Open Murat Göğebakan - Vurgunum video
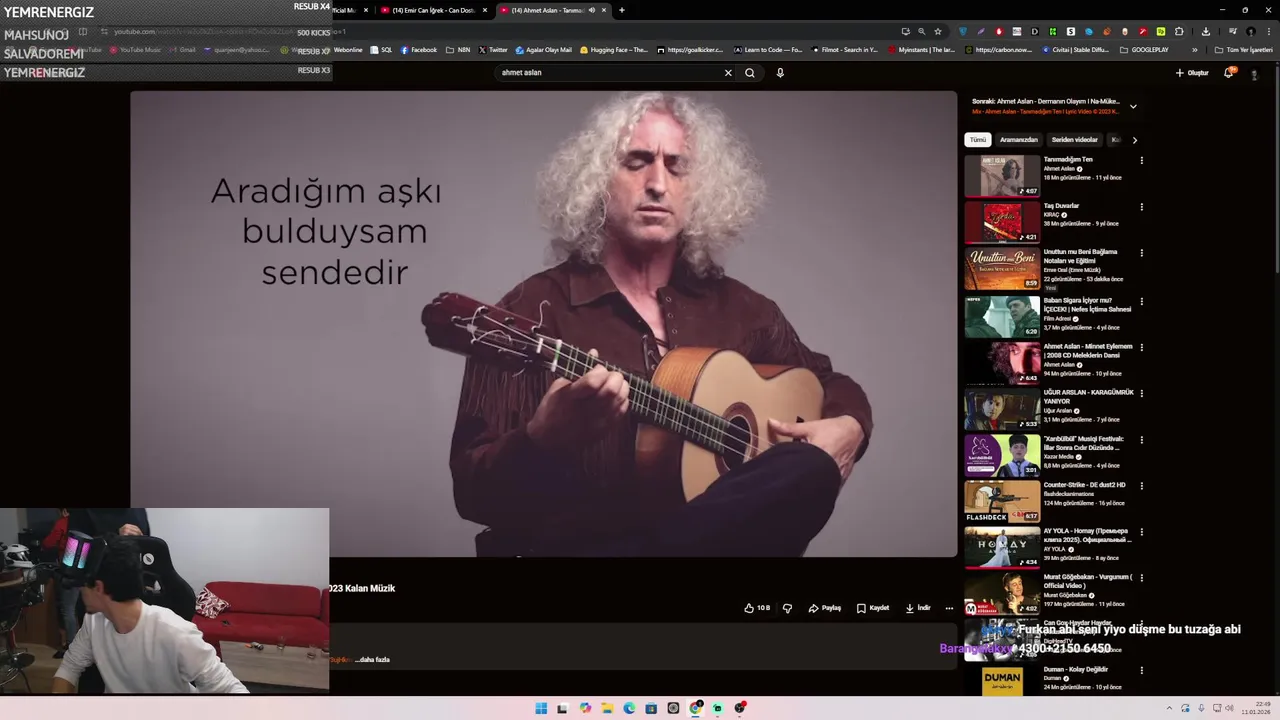 (1002, 593)
